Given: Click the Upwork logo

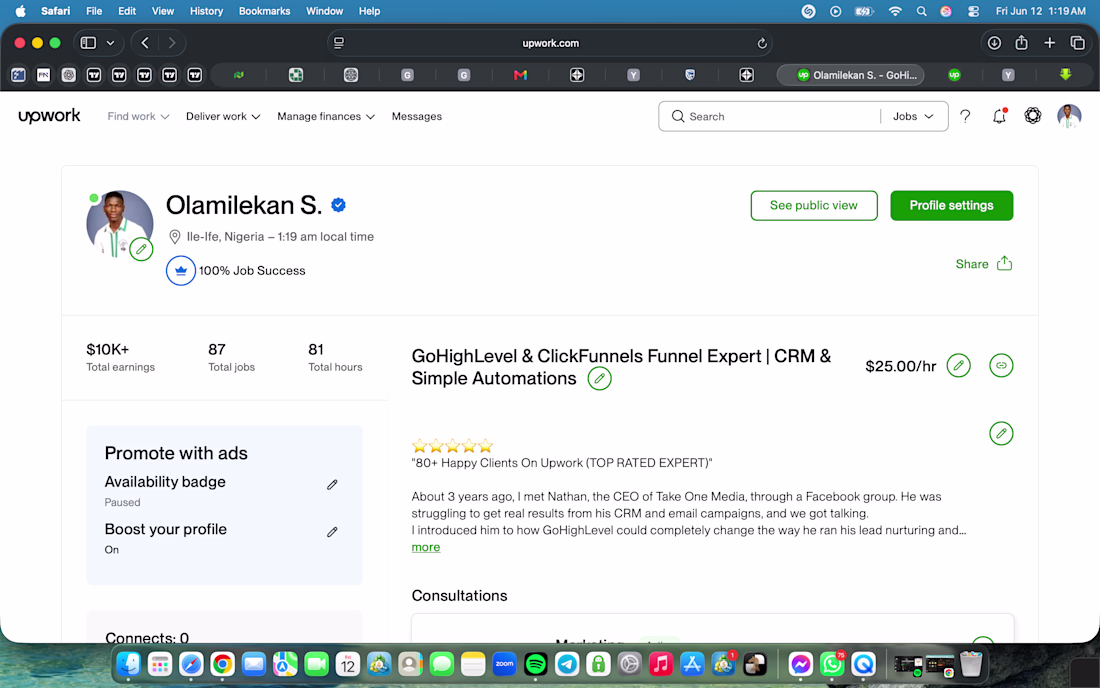Looking at the screenshot, I should point(49,116).
